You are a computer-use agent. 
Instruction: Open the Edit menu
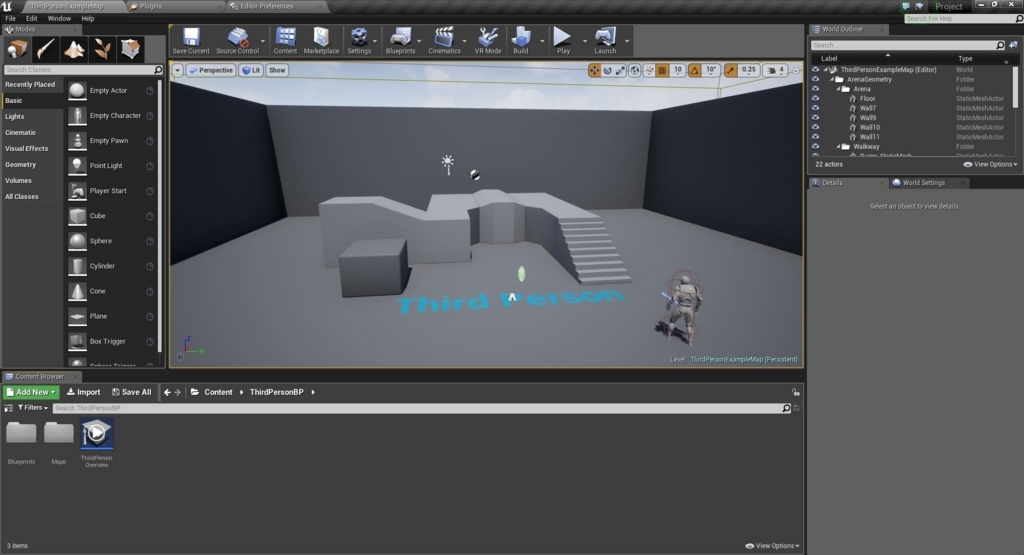click(x=31, y=18)
